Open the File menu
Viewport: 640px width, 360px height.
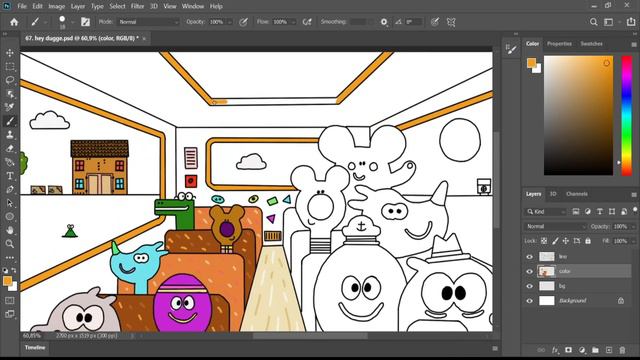[x=22, y=6]
